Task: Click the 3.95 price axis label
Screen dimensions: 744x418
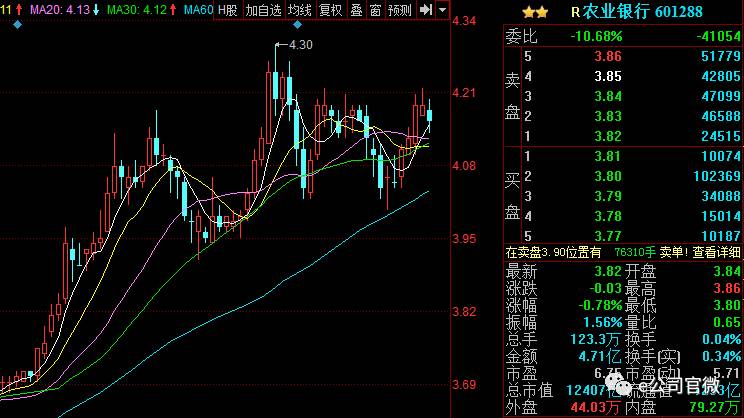Action: 464,239
